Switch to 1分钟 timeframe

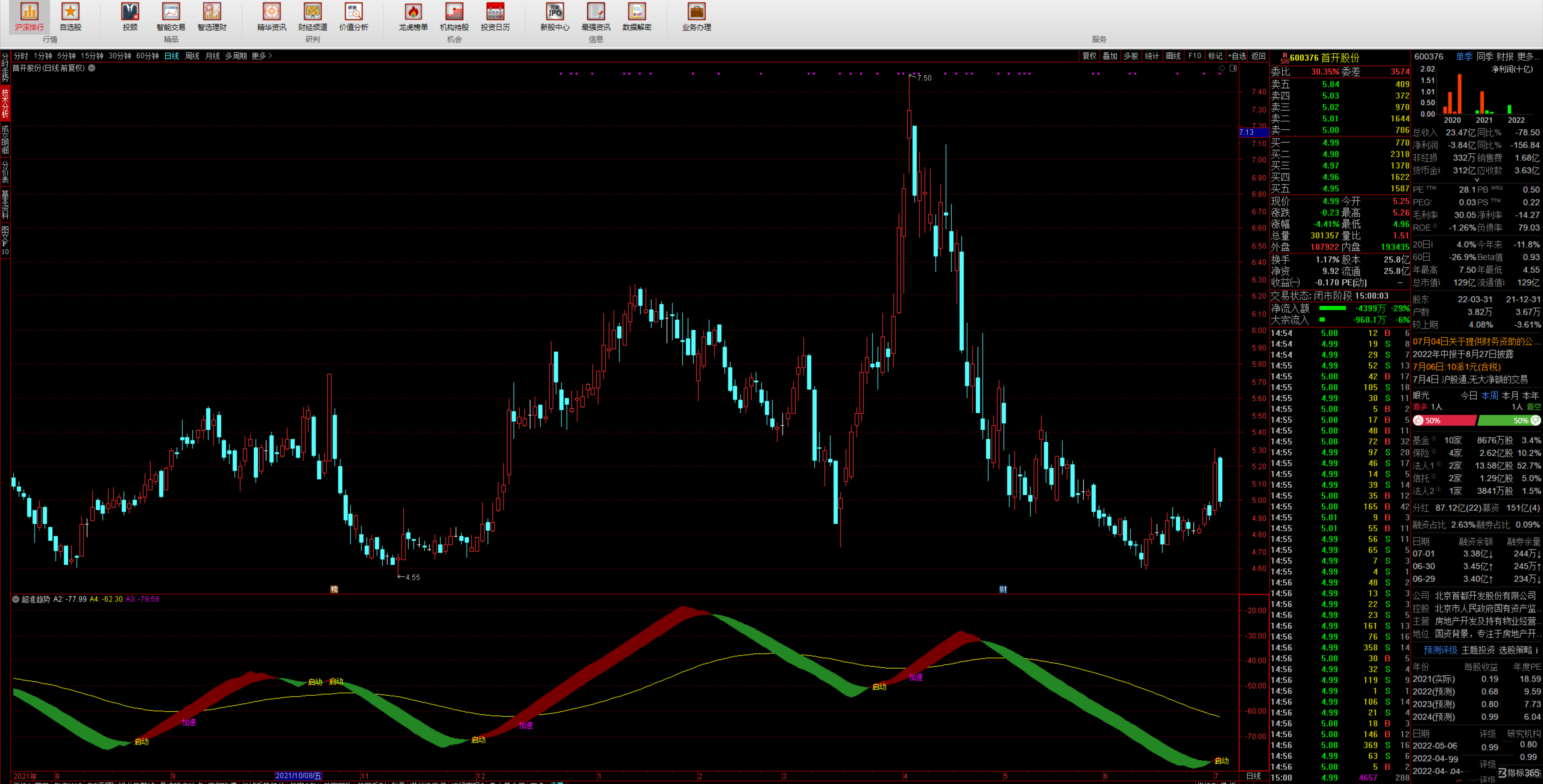click(43, 56)
